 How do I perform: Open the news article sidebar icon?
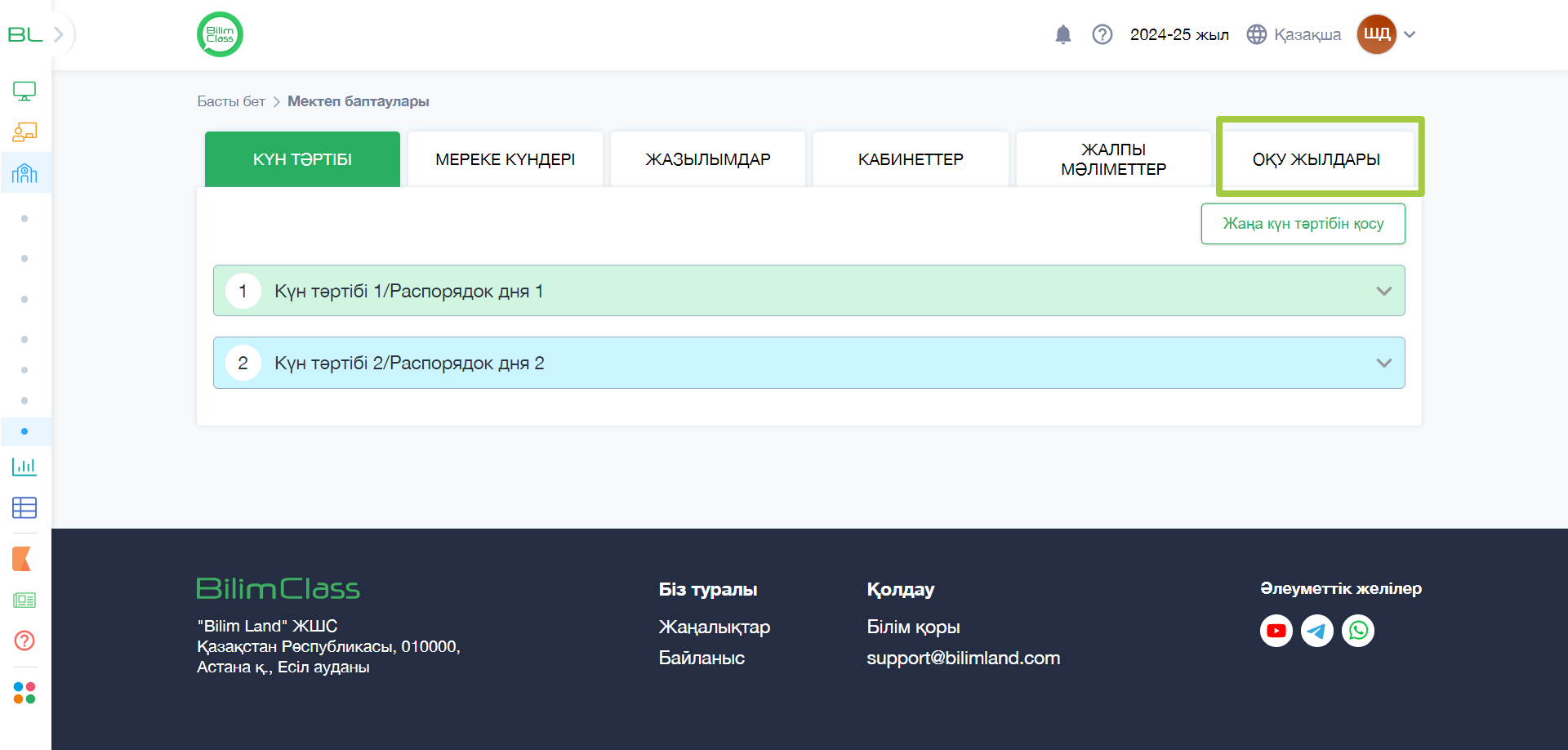[x=24, y=600]
